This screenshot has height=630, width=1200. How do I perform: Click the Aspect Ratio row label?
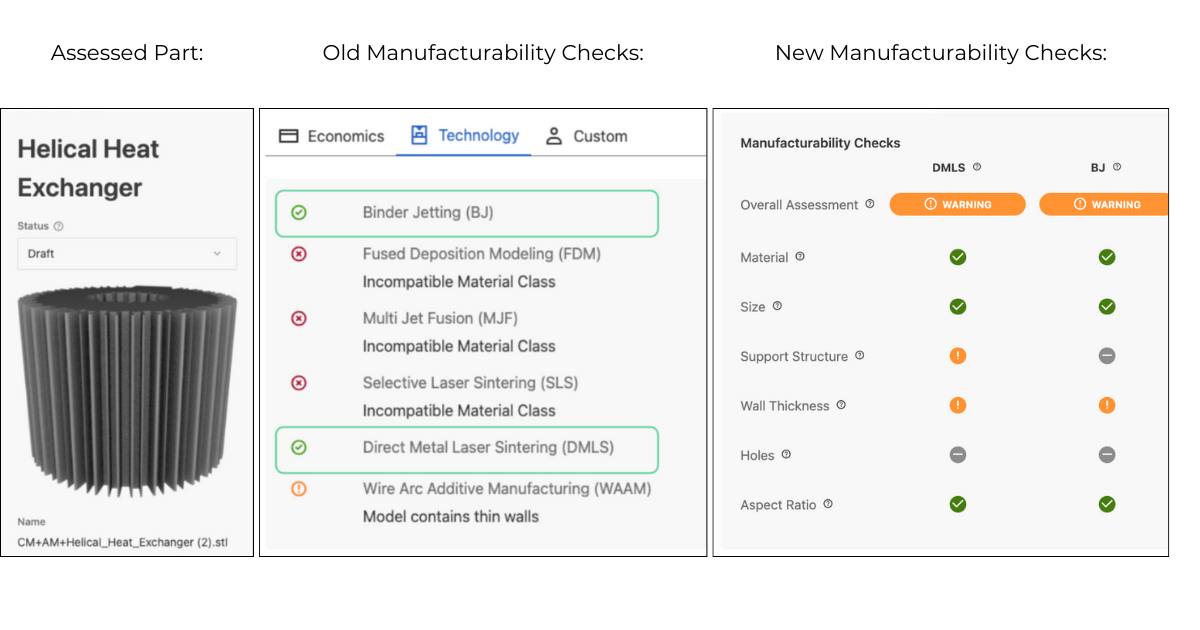pyautogui.click(x=778, y=505)
